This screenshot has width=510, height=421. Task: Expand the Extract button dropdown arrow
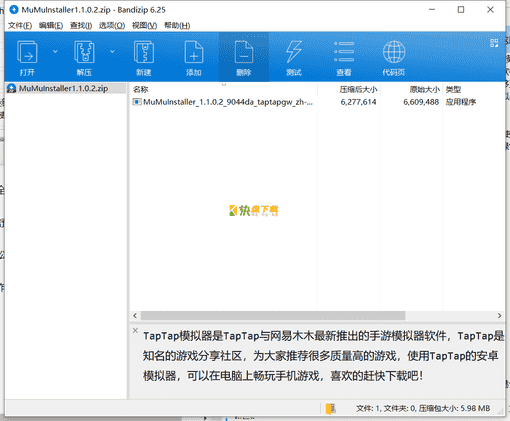click(x=112, y=52)
